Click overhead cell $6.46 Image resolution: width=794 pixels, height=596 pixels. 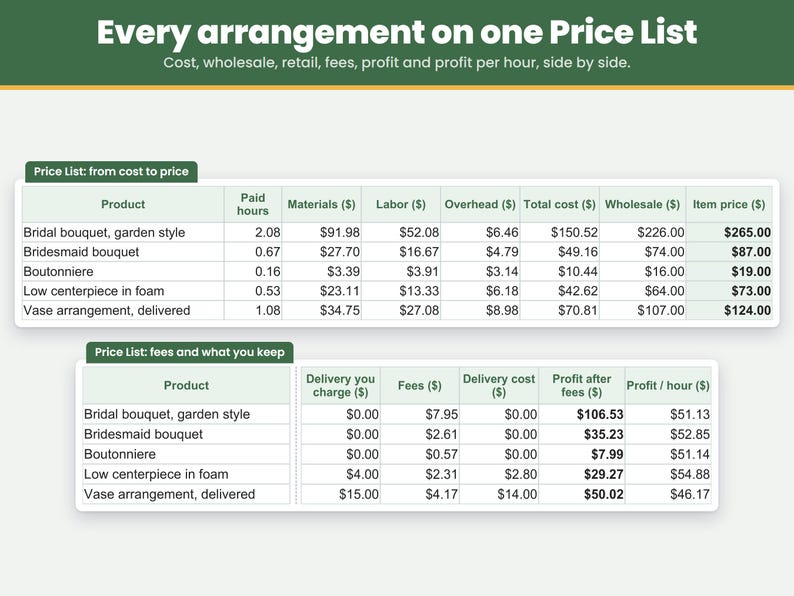click(x=480, y=232)
